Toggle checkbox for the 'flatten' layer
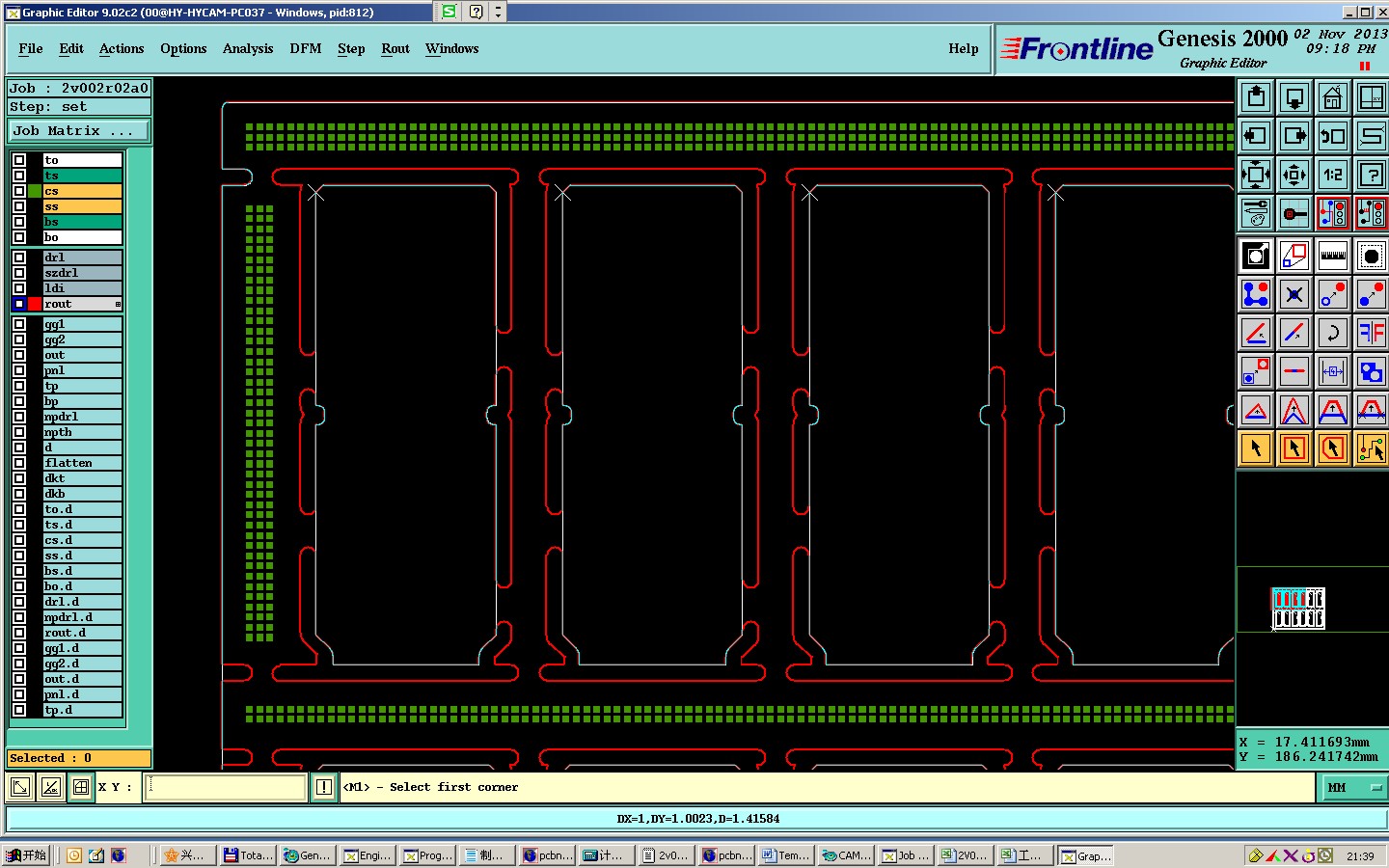The width and height of the screenshot is (1389, 868). 19,463
